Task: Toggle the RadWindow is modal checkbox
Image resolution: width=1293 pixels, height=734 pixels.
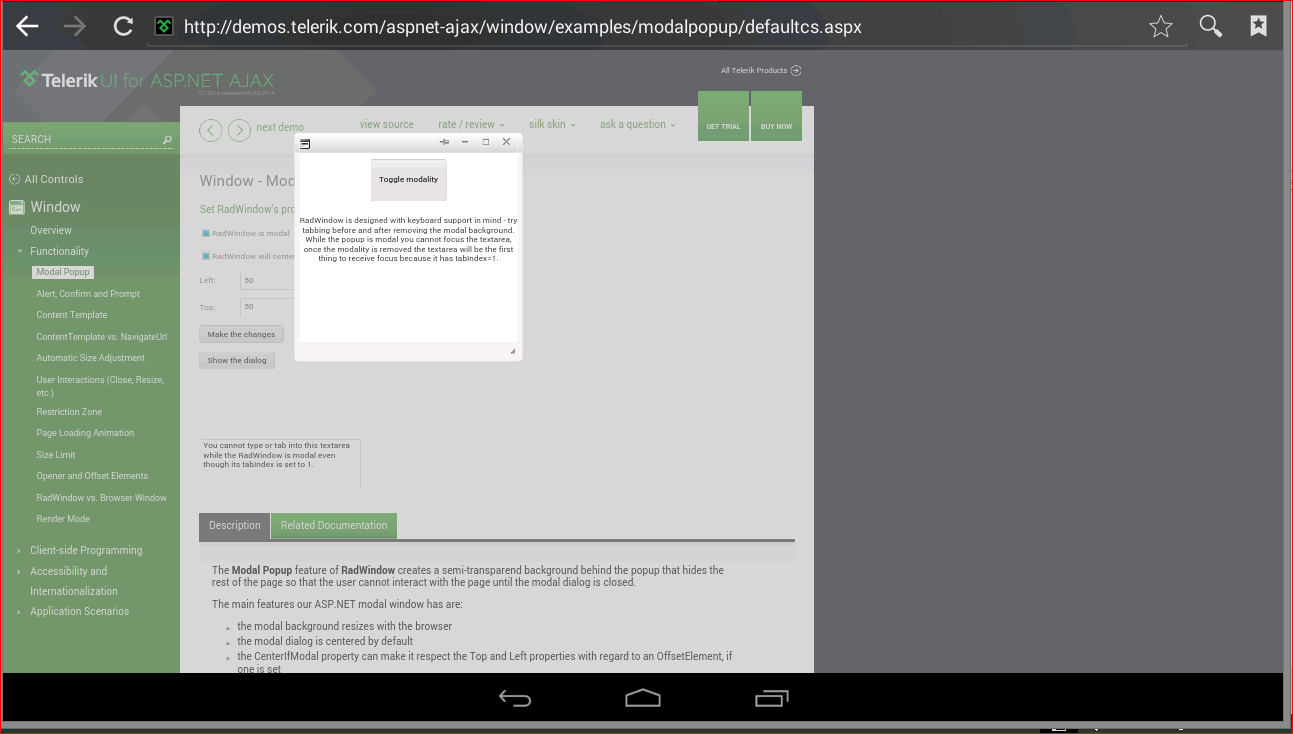Action: [206, 233]
